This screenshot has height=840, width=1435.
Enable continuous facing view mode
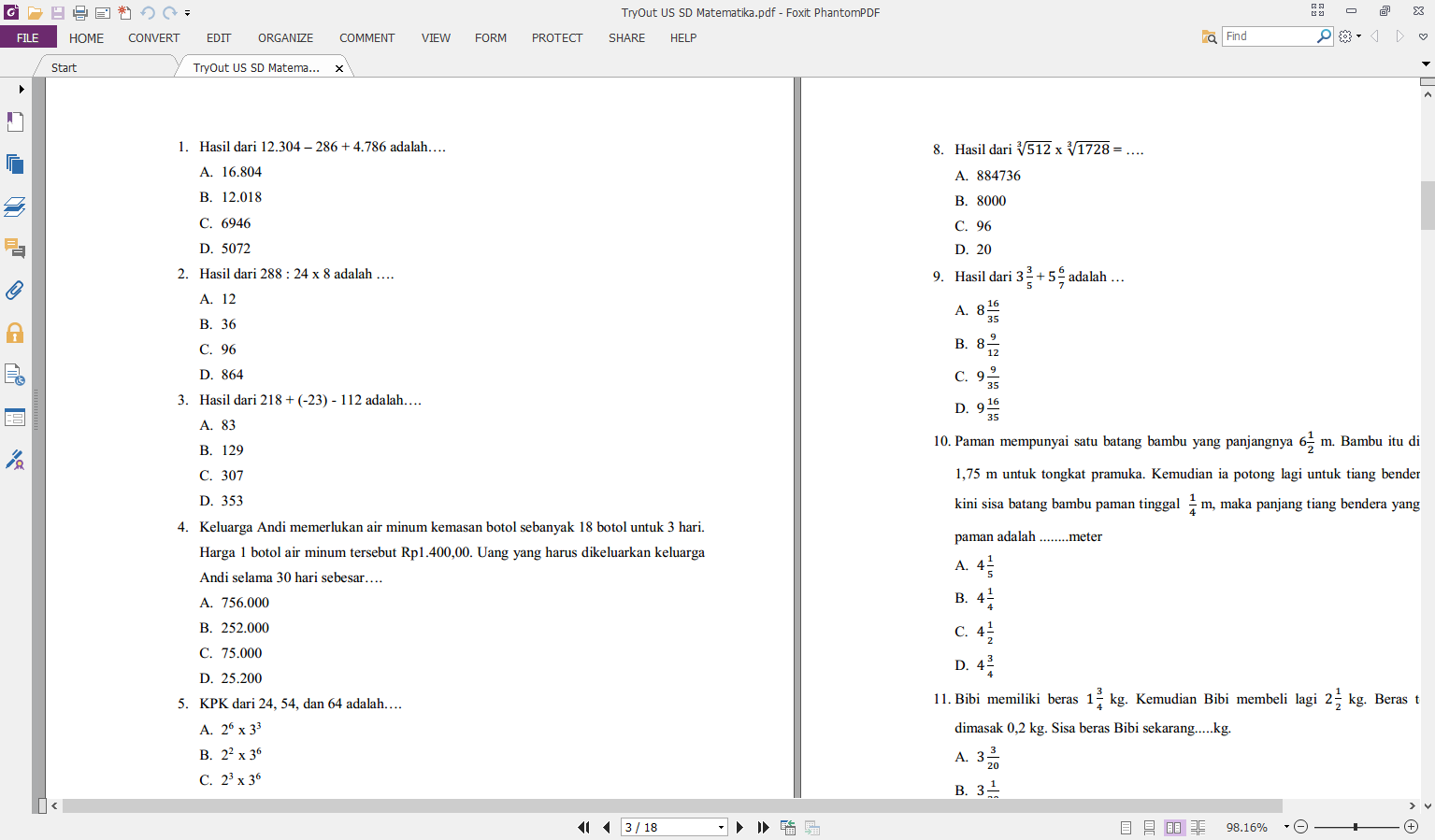point(1198,827)
